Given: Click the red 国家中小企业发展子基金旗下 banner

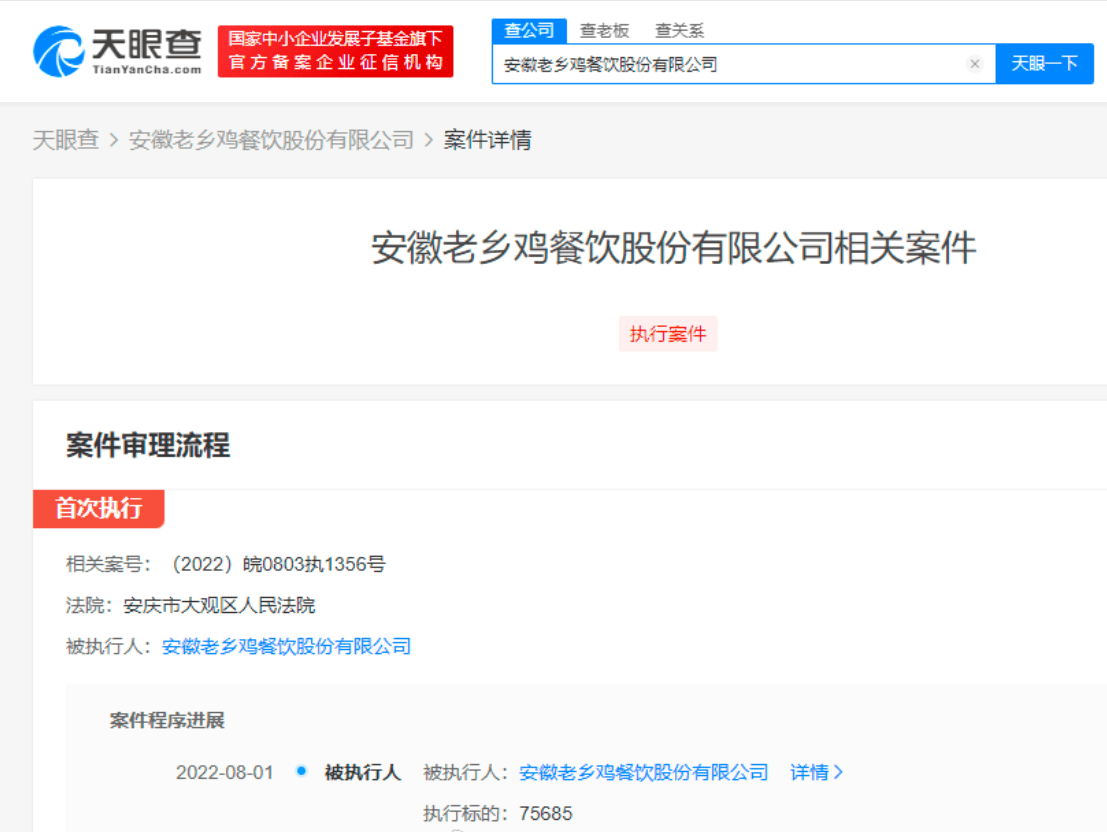Looking at the screenshot, I should (x=335, y=51).
